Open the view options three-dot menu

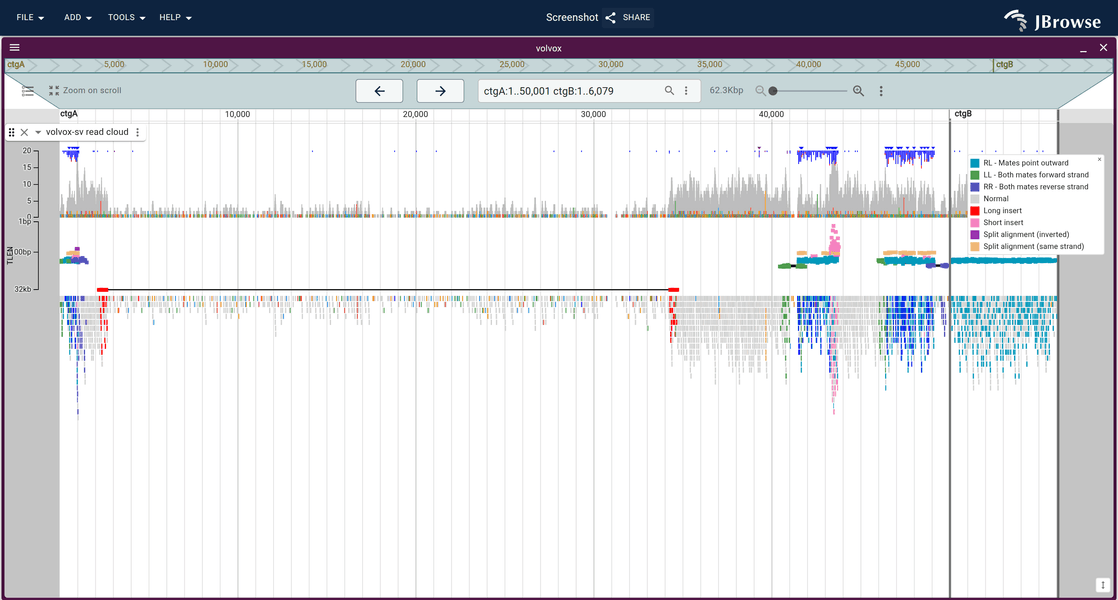pos(881,90)
